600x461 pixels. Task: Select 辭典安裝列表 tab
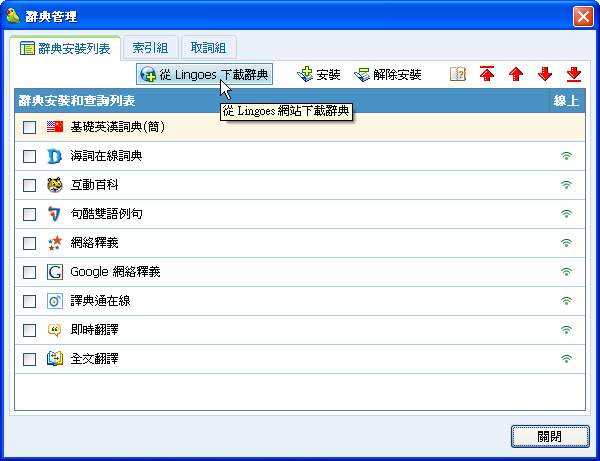click(x=65, y=48)
